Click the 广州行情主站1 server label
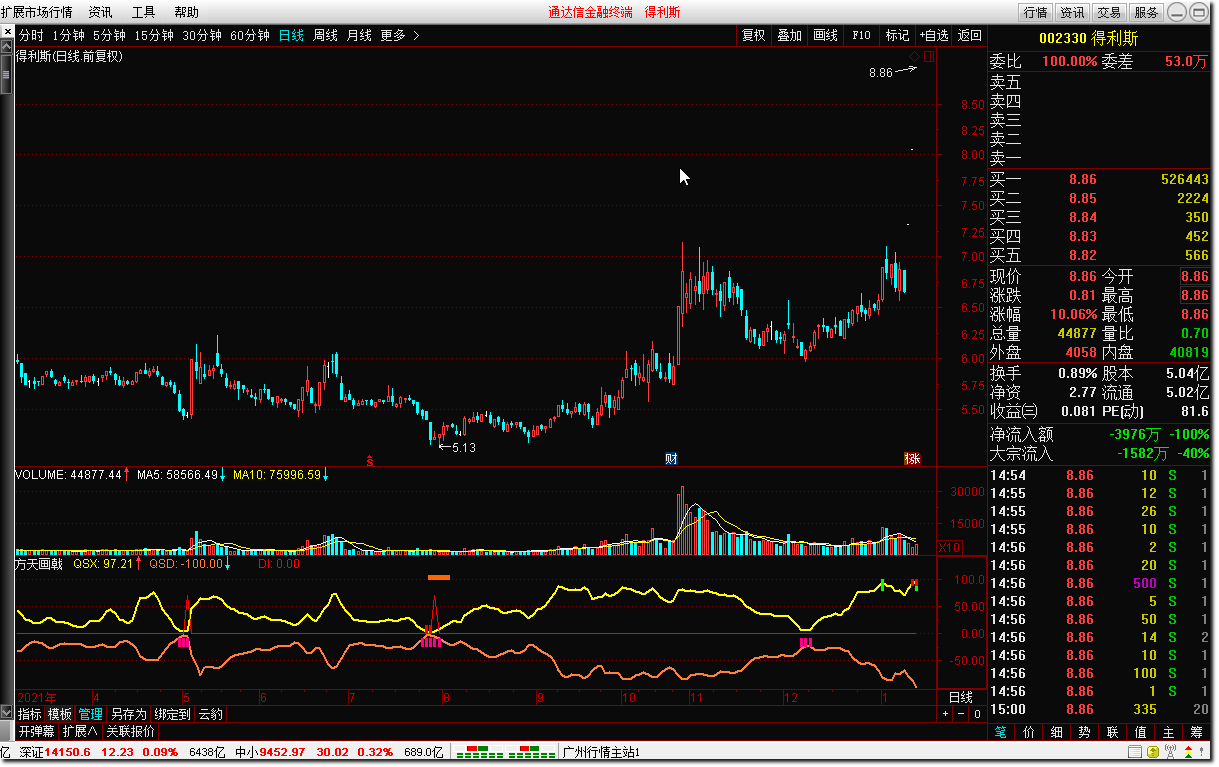The width and height of the screenshot is (1219, 767). 601,752
